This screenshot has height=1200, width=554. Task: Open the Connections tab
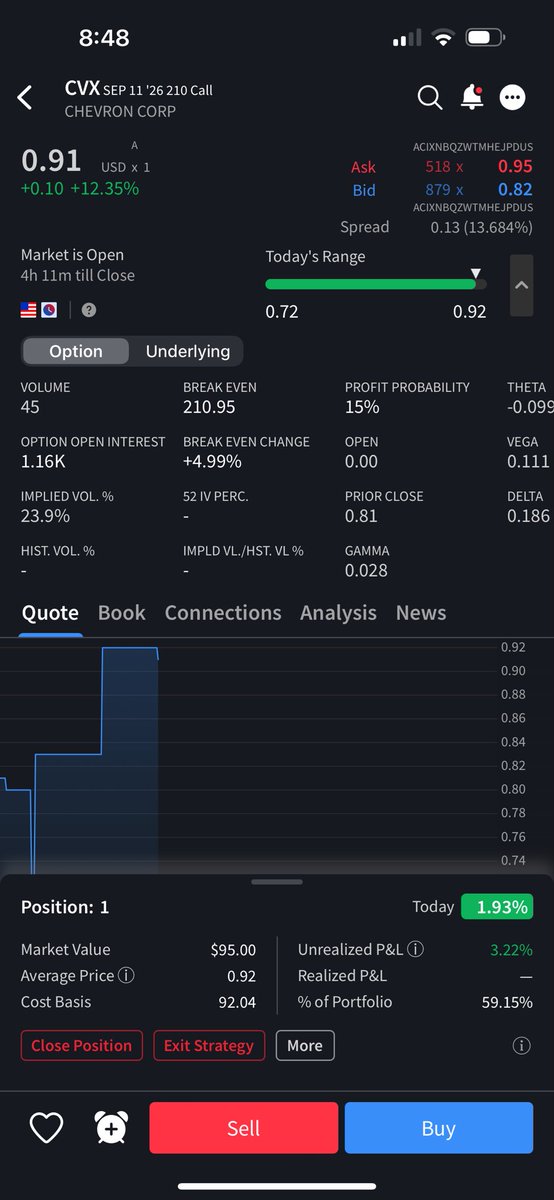pos(223,613)
